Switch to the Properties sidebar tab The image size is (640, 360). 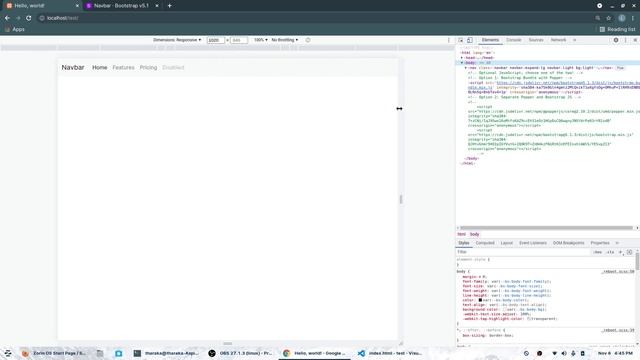pyautogui.click(x=600, y=243)
